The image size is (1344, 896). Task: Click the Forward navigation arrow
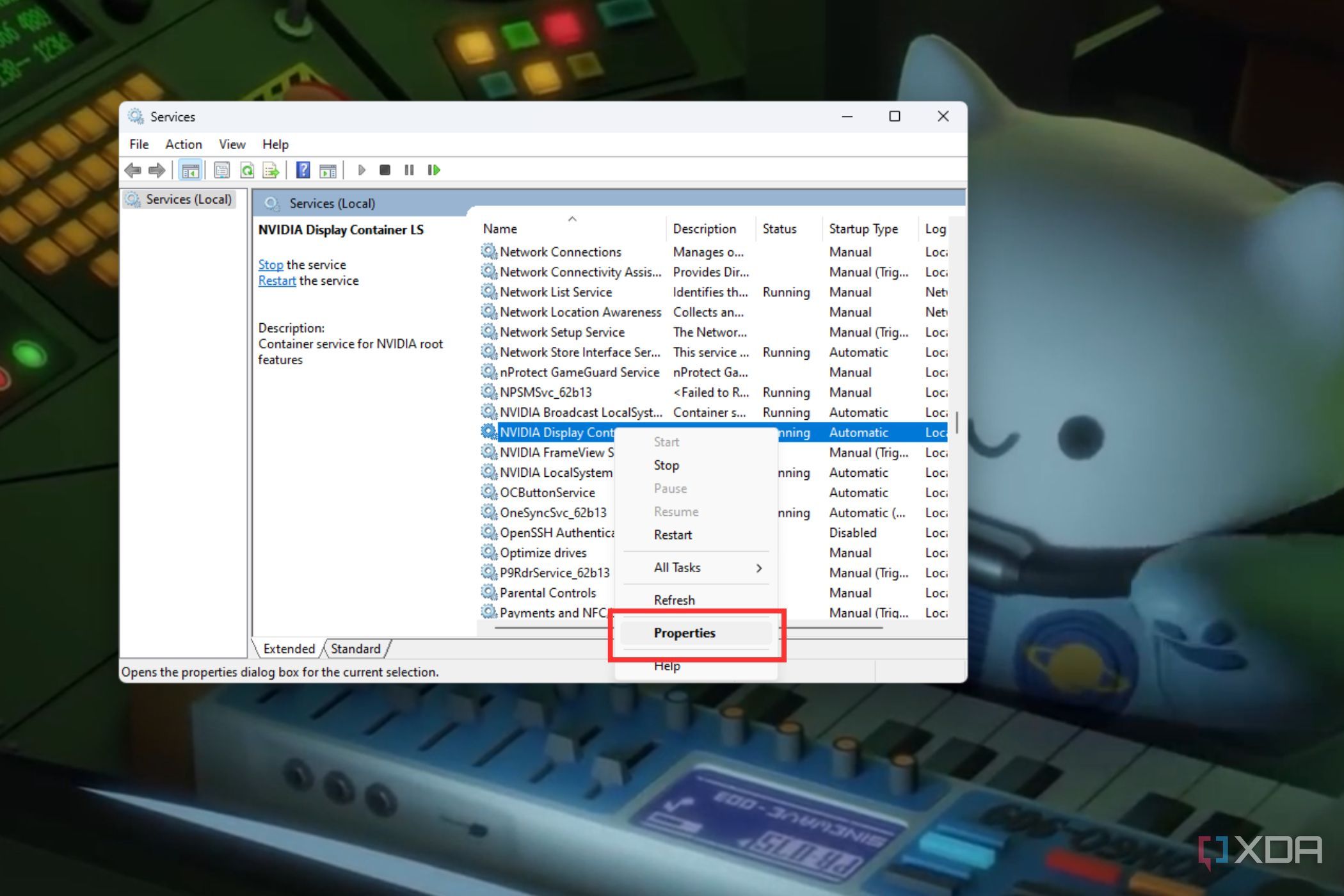pos(156,170)
